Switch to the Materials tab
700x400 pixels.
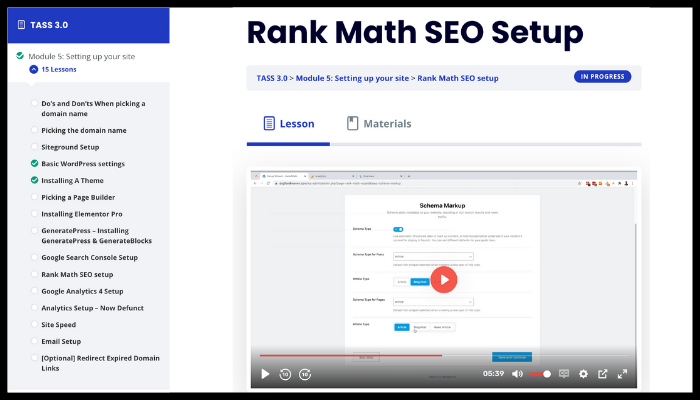click(379, 124)
